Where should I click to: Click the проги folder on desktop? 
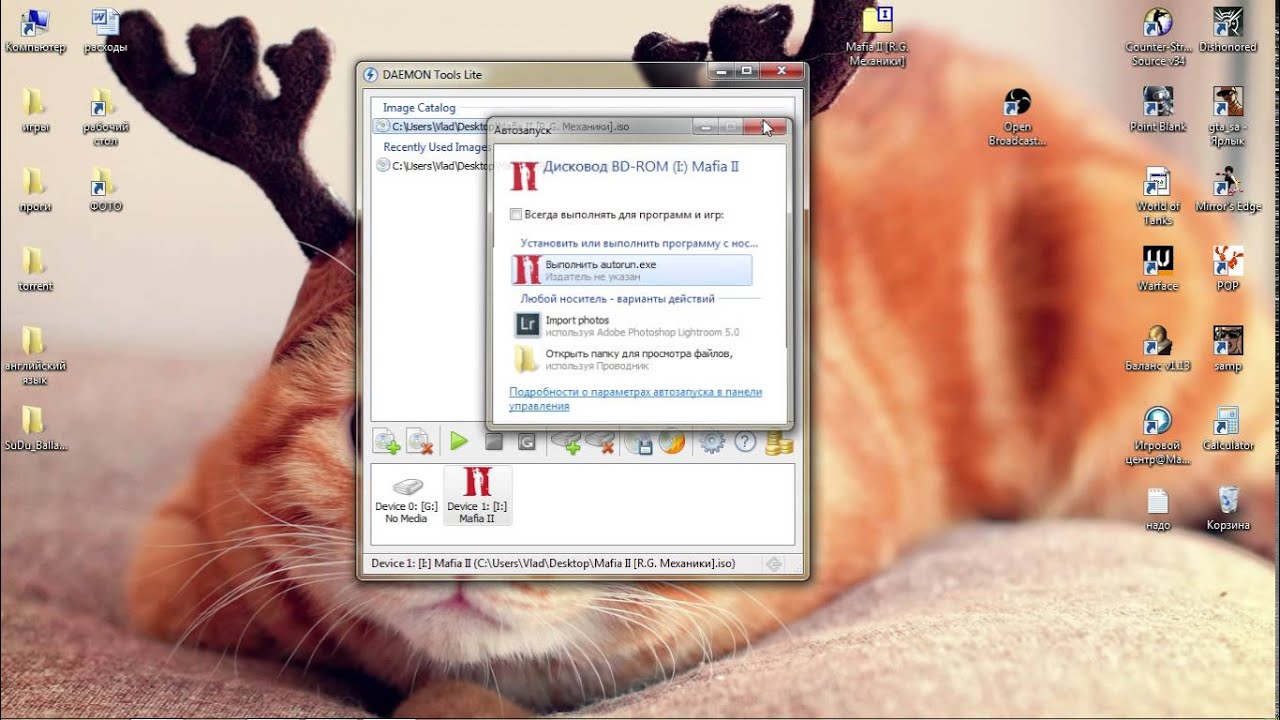pos(35,190)
